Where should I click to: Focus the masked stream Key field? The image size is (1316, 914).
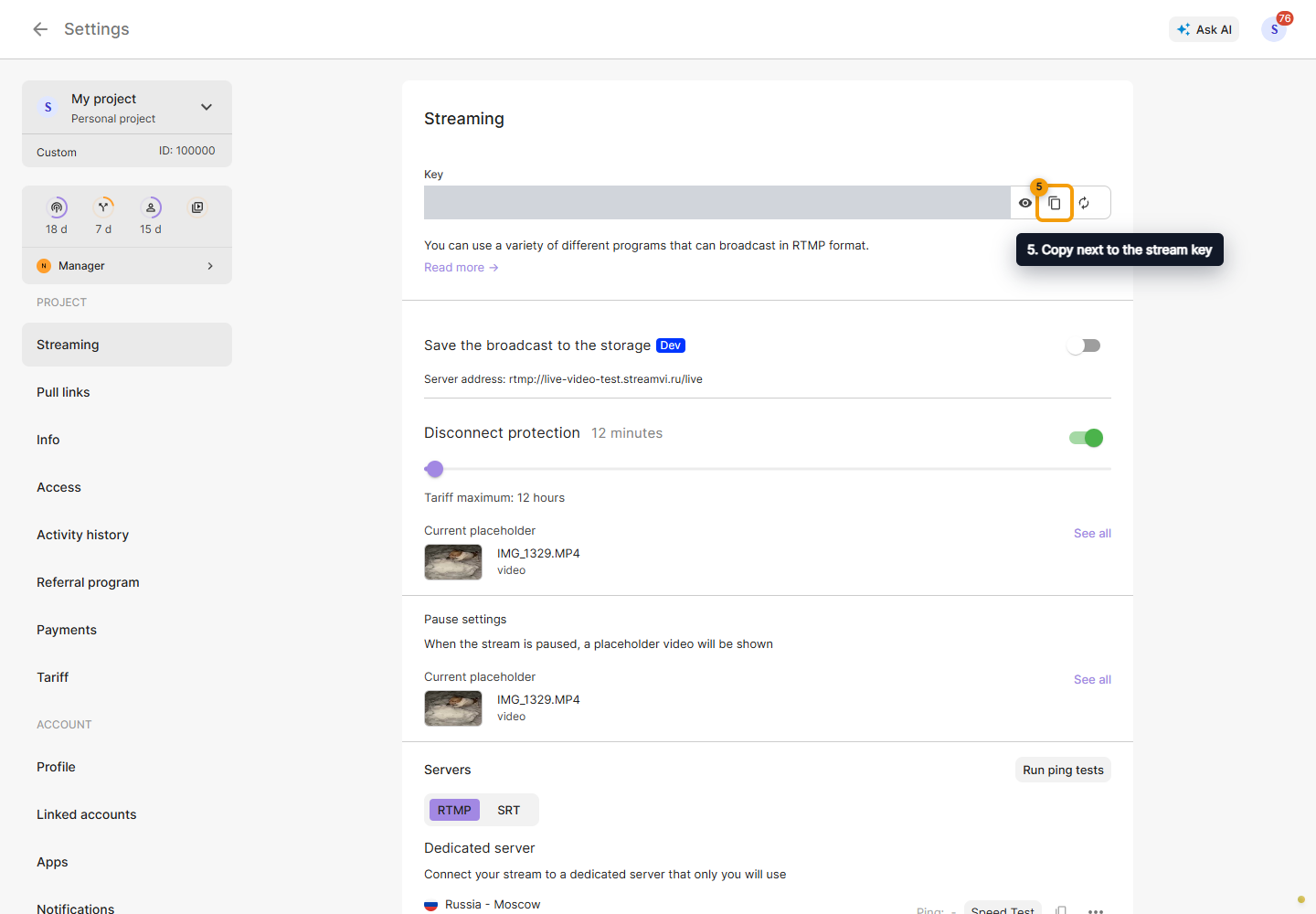(716, 203)
